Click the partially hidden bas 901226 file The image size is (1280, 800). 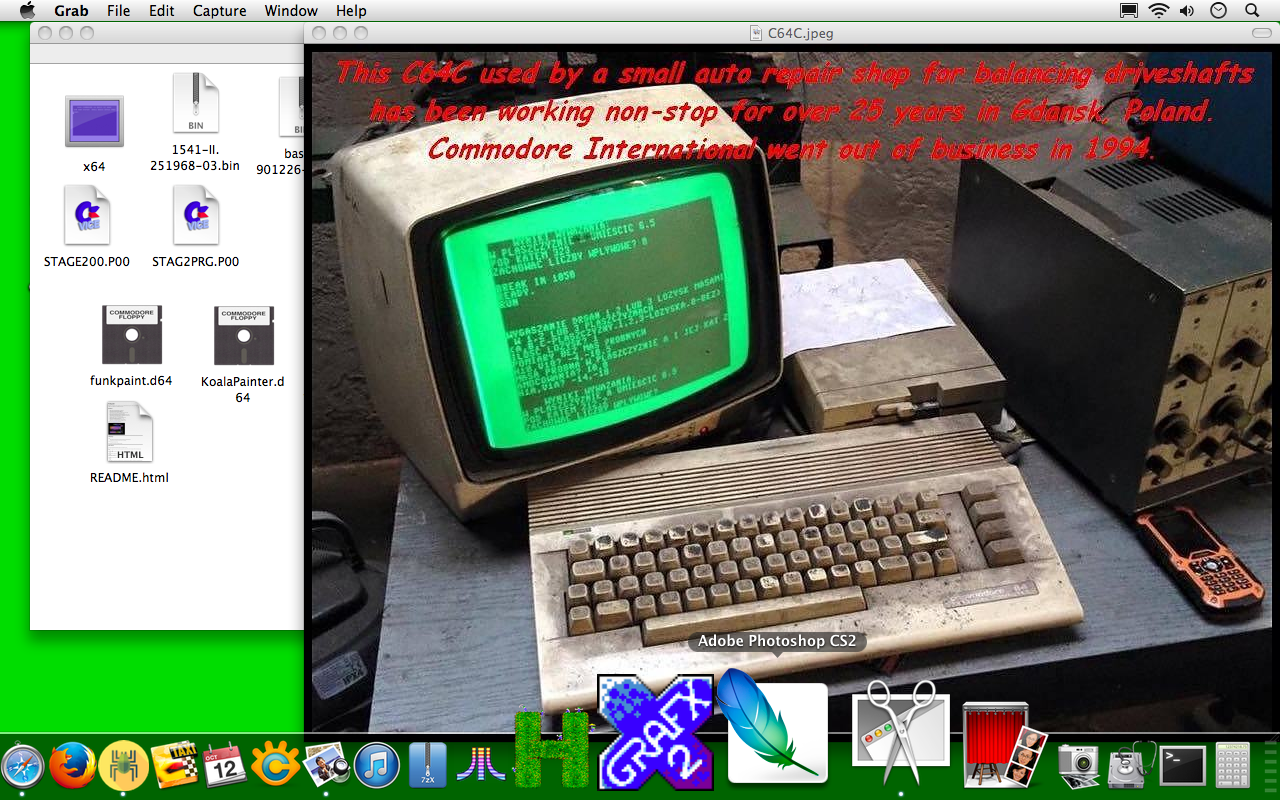pos(291,108)
